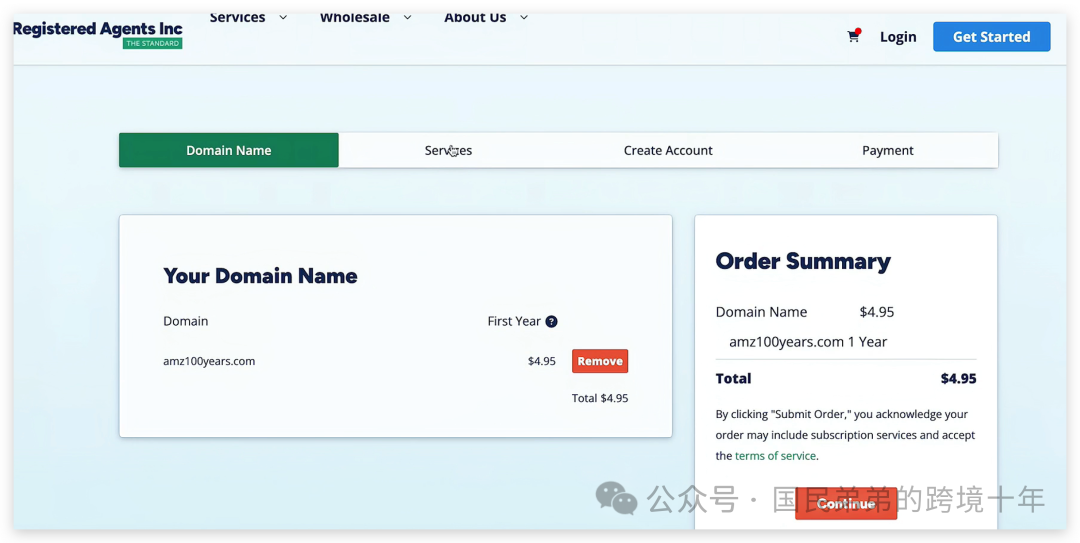Click the First Year column label
Viewport: 1080px width, 543px height.
click(514, 321)
